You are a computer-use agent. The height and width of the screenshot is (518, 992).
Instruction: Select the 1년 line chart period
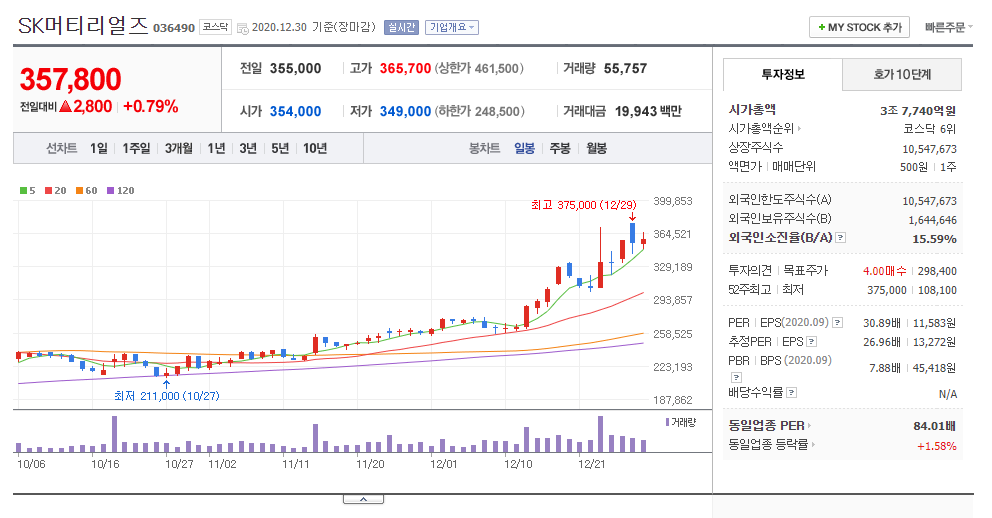tap(216, 148)
